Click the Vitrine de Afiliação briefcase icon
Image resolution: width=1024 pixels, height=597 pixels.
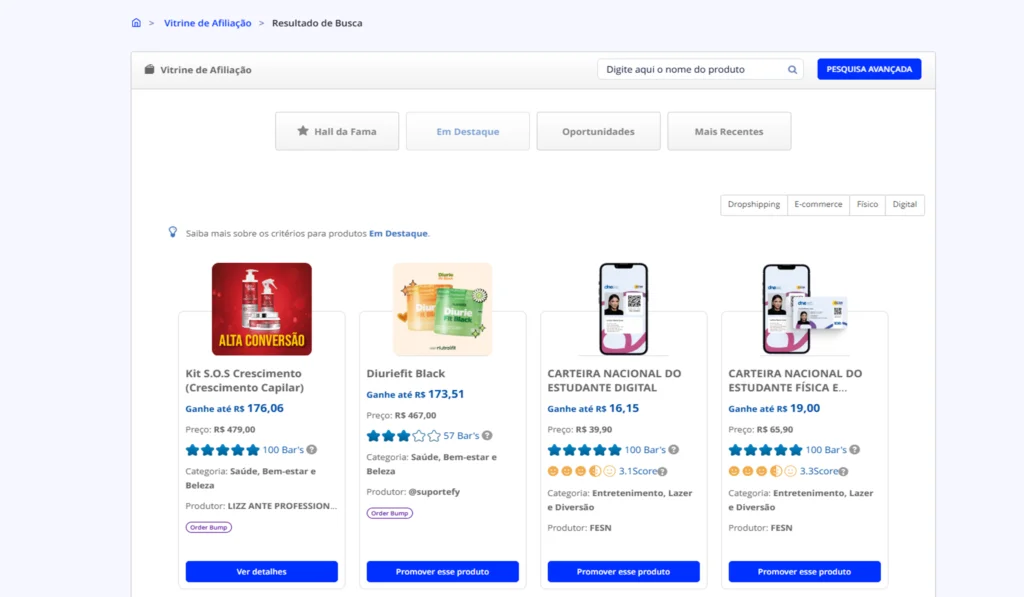[x=149, y=69]
